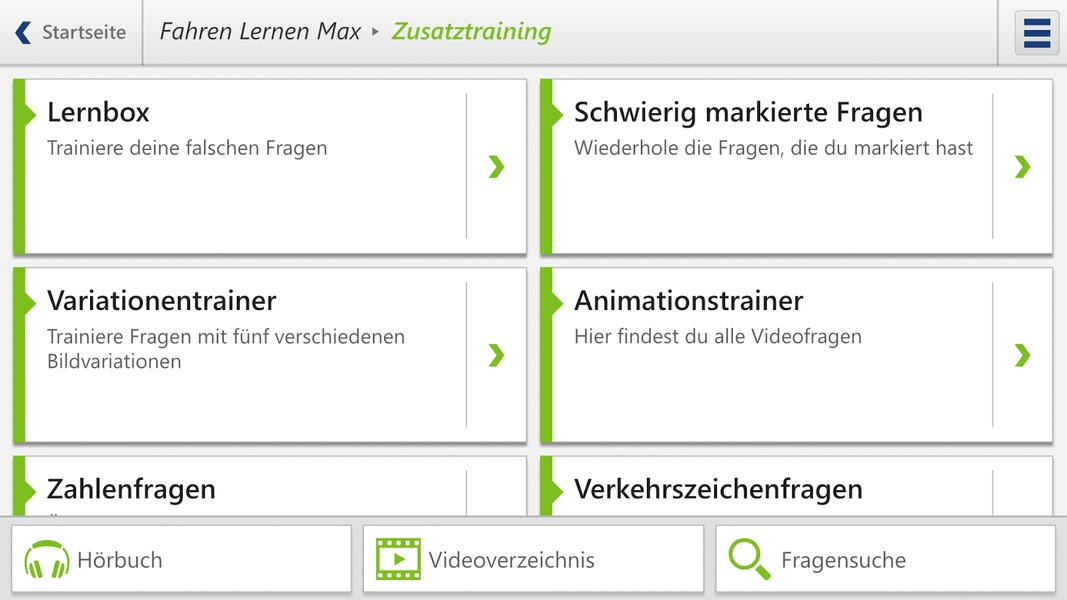This screenshot has width=1067, height=600.
Task: Select Fahren Lernen Max breadcrumb
Action: (x=260, y=31)
